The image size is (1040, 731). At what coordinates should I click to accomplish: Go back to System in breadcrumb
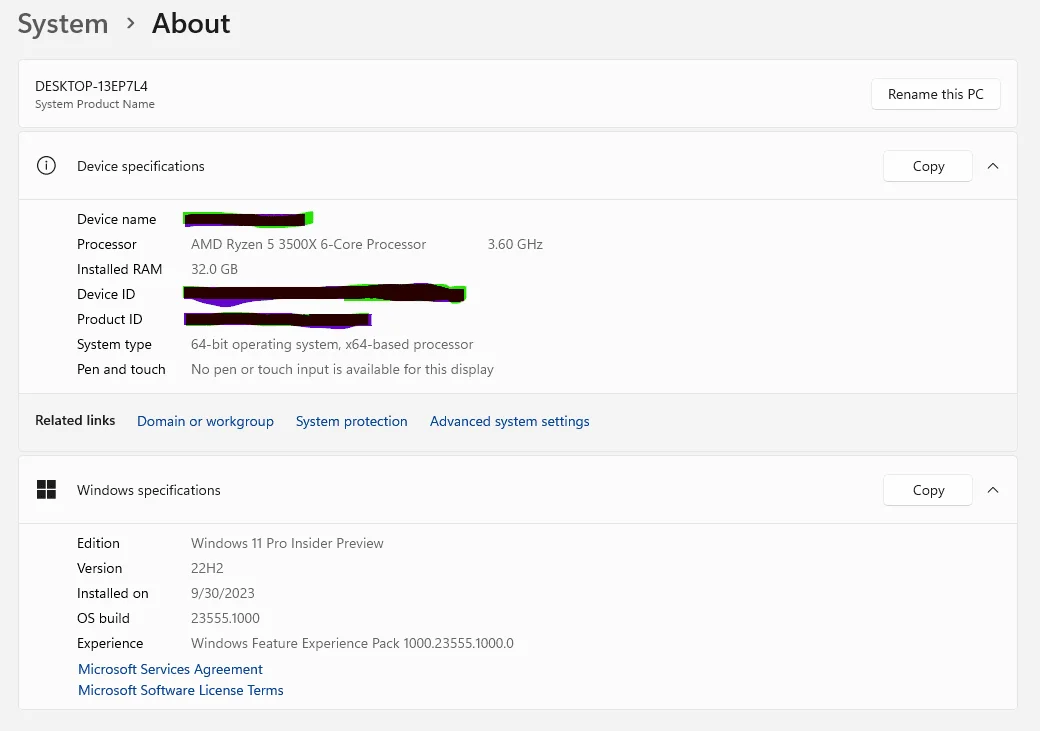[x=62, y=24]
